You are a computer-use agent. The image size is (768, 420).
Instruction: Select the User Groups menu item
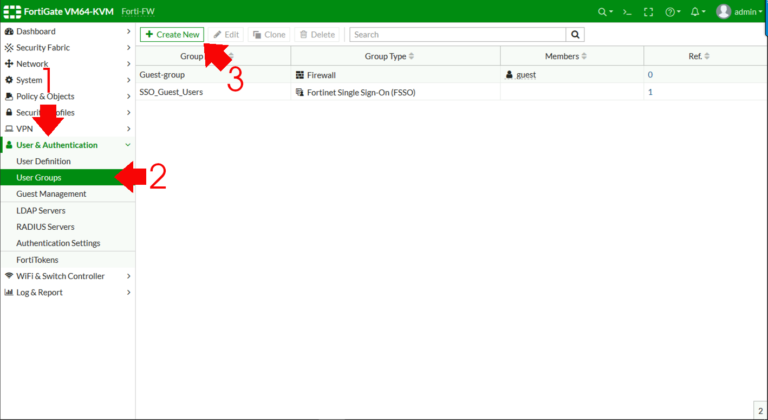pyautogui.click(x=68, y=177)
